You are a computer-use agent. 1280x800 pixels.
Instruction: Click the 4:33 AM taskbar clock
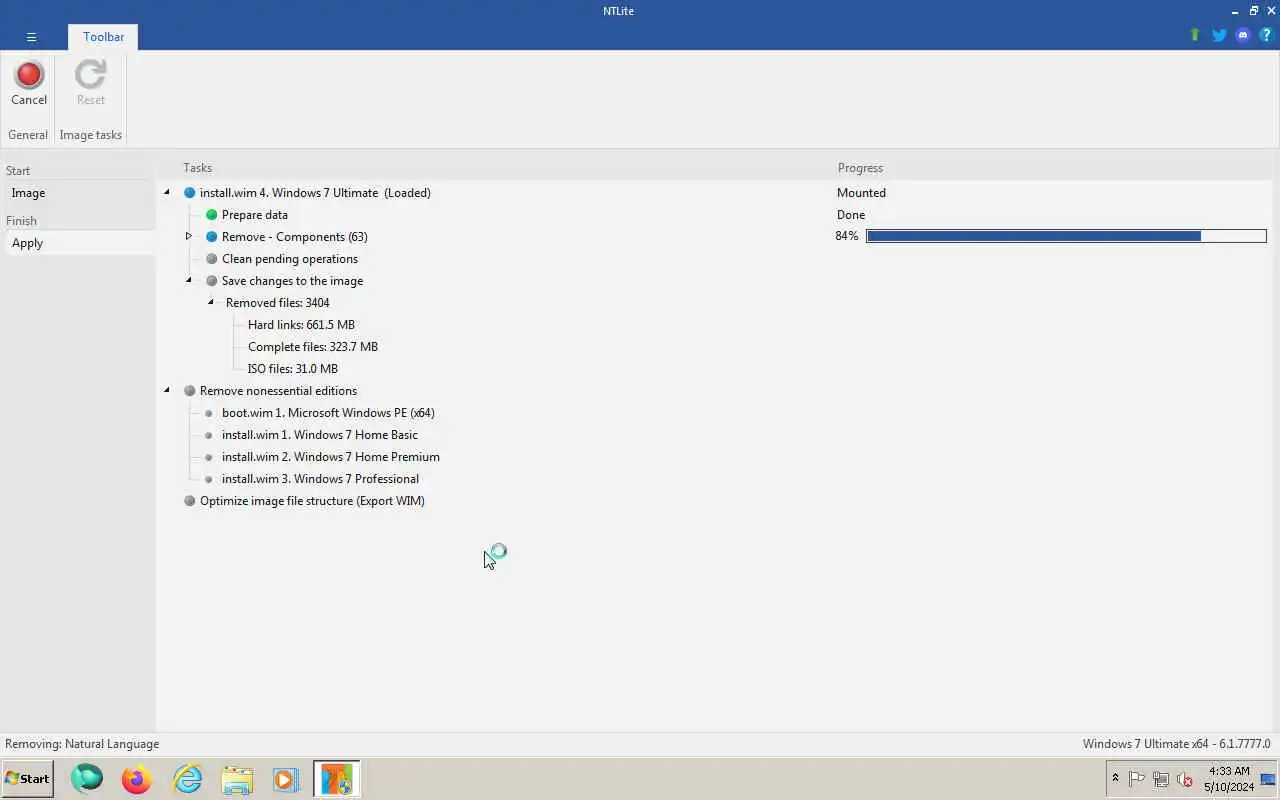[x=1229, y=779]
